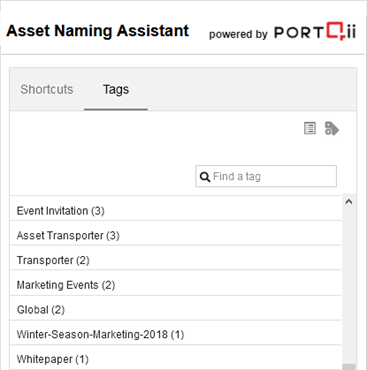Focus the Find a tag search field

(266, 176)
